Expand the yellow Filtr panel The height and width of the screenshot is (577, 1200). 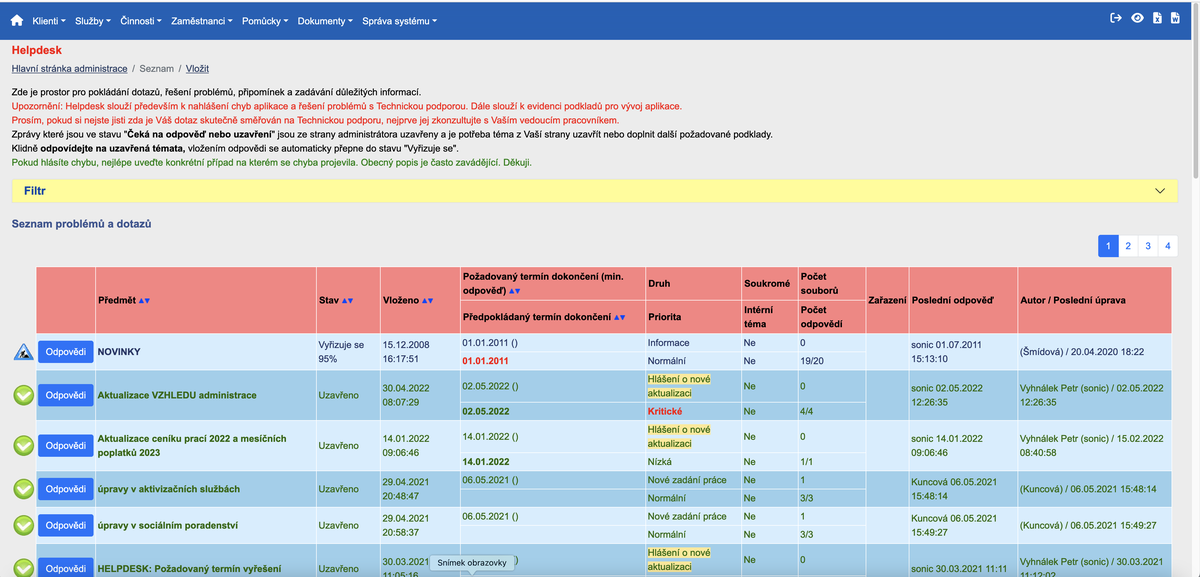pyautogui.click(x=1159, y=190)
